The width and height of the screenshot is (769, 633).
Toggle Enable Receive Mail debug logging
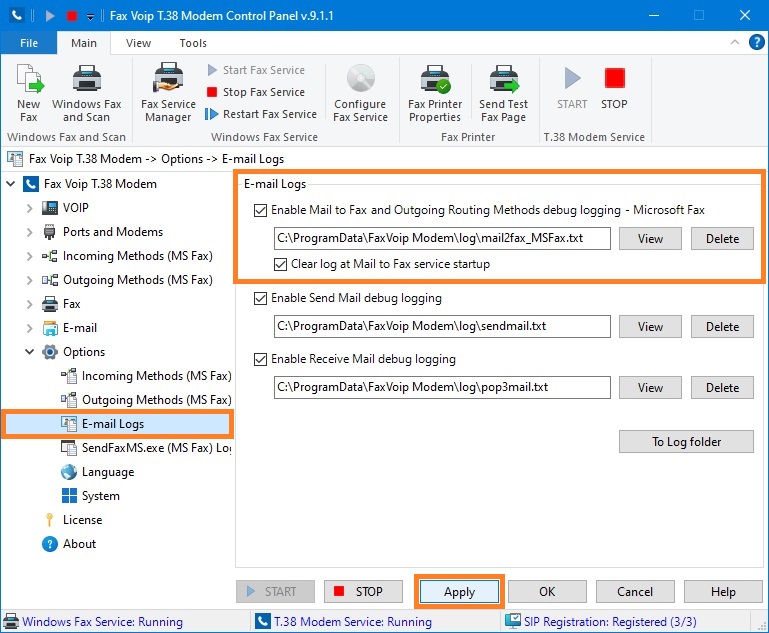260,359
